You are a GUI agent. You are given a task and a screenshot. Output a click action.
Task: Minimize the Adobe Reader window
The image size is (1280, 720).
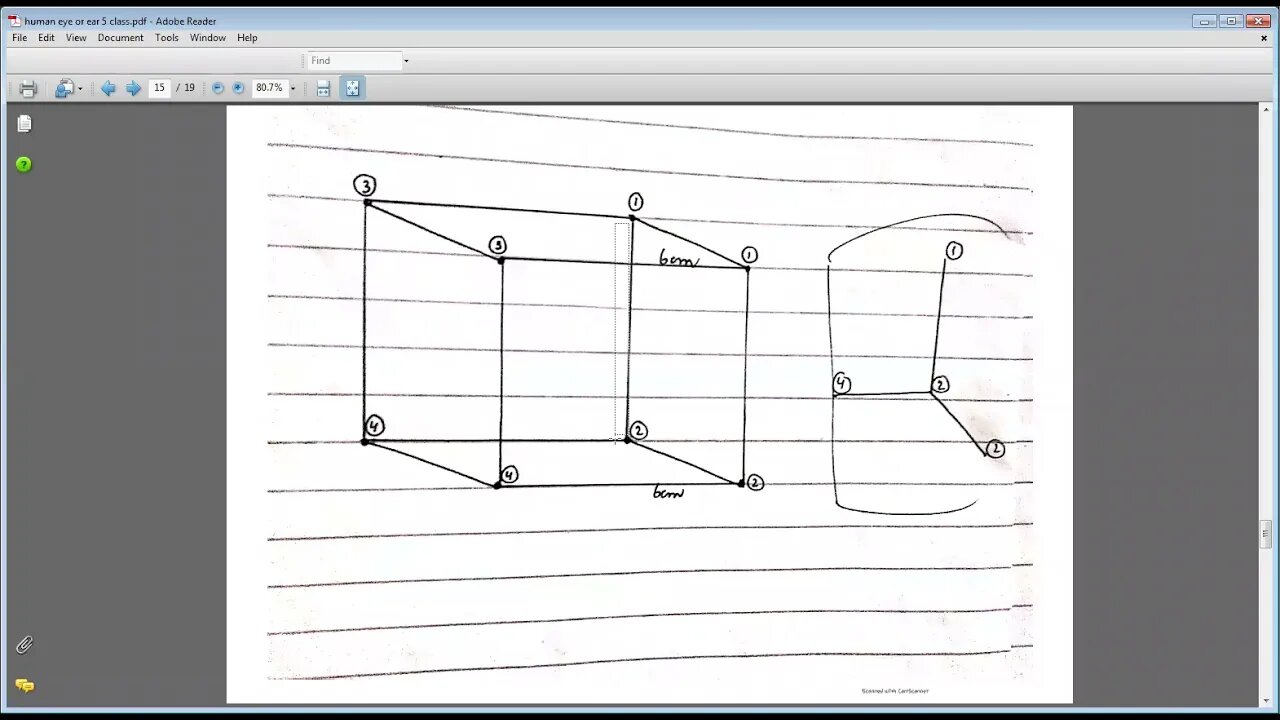click(1205, 21)
